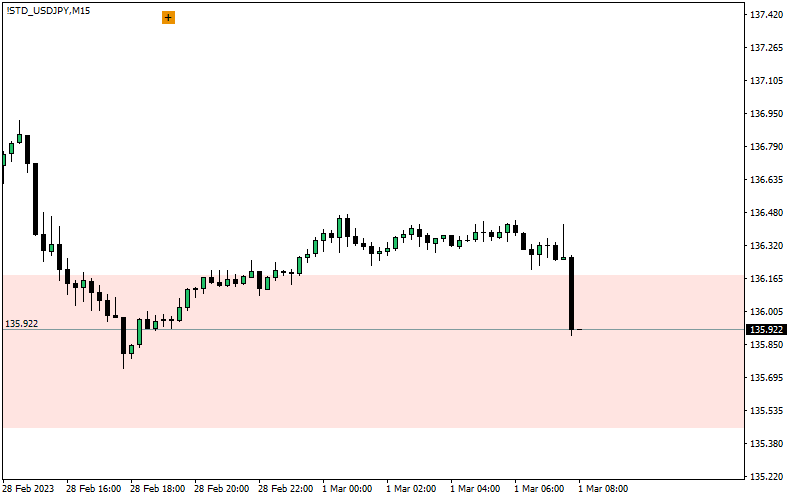The width and height of the screenshot is (790, 500).
Task: Click the 135.220 price axis label
Action: click(x=765, y=477)
